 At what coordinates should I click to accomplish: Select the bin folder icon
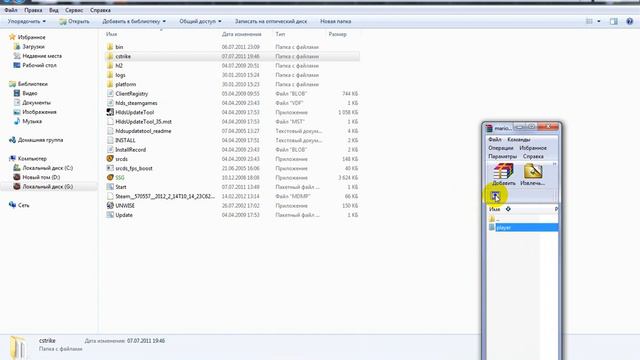110,47
